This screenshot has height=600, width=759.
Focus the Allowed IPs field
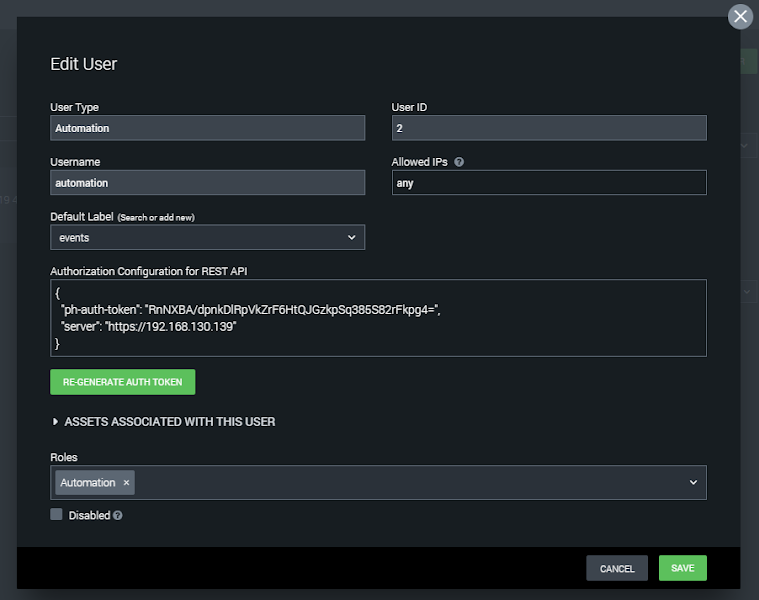point(549,183)
